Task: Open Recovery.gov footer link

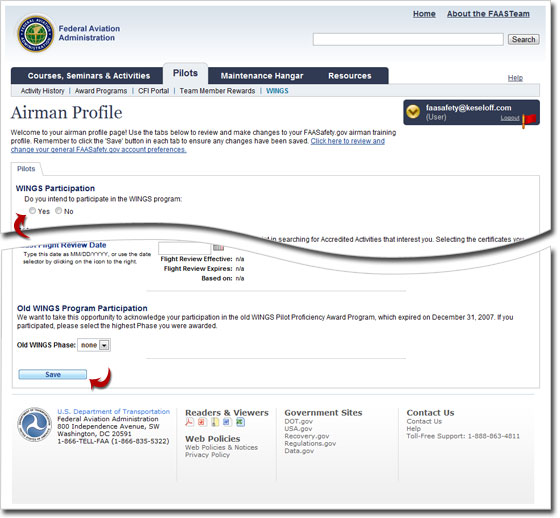Action: tap(307, 436)
